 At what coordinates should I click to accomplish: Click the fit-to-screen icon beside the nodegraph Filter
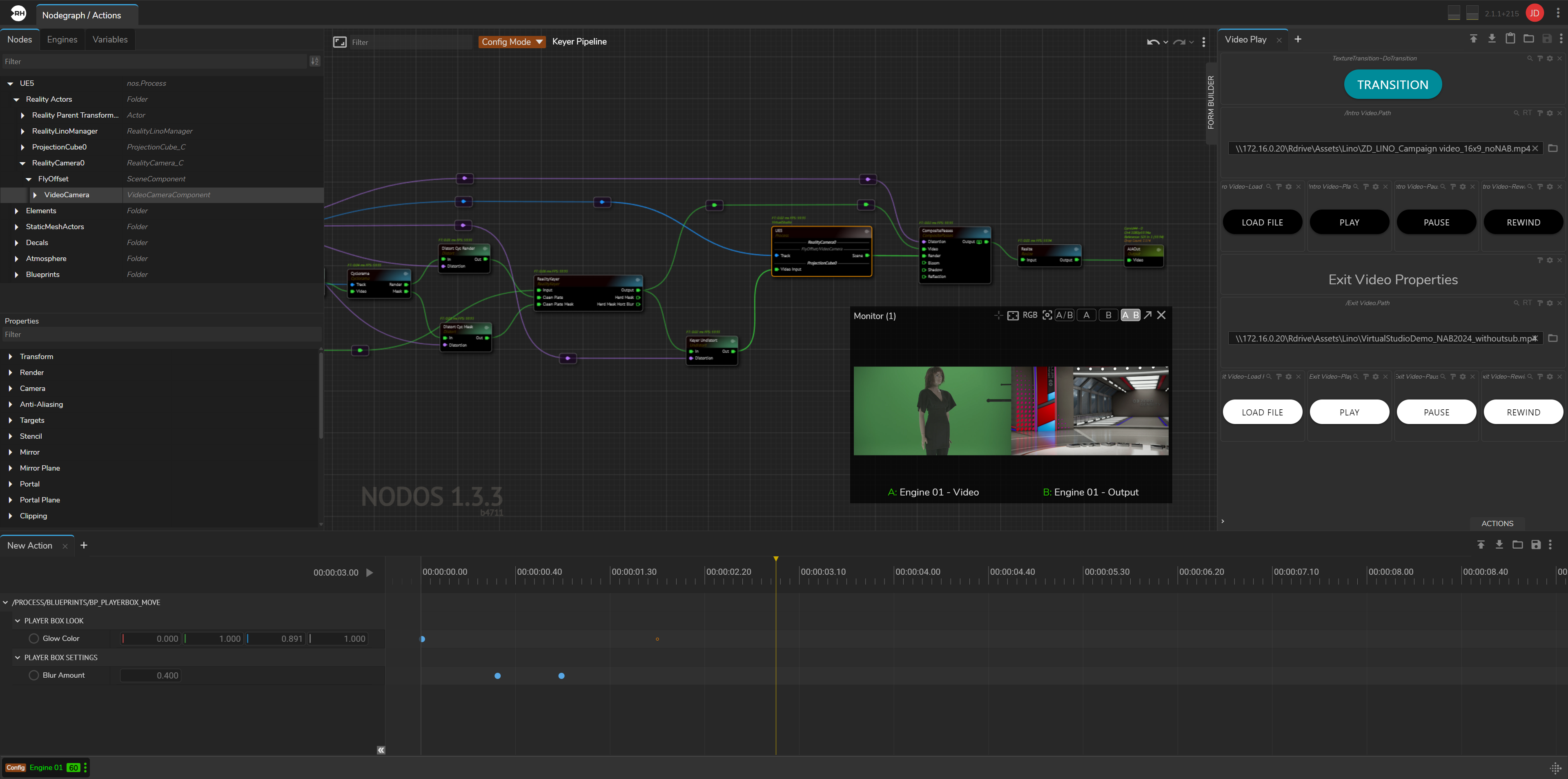[x=340, y=41]
